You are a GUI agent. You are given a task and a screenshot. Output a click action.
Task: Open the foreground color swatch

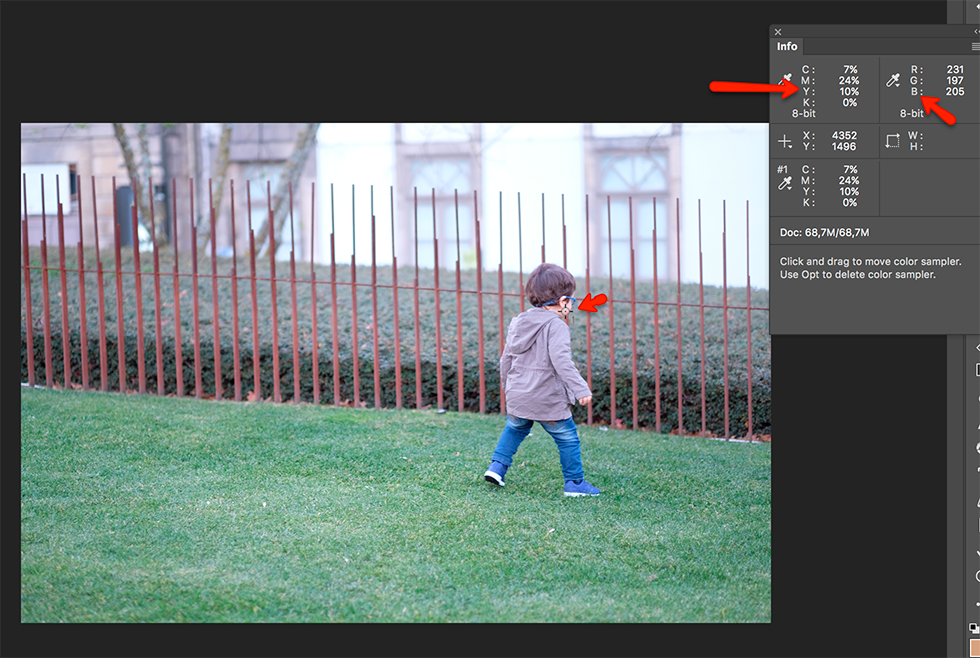(x=975, y=648)
